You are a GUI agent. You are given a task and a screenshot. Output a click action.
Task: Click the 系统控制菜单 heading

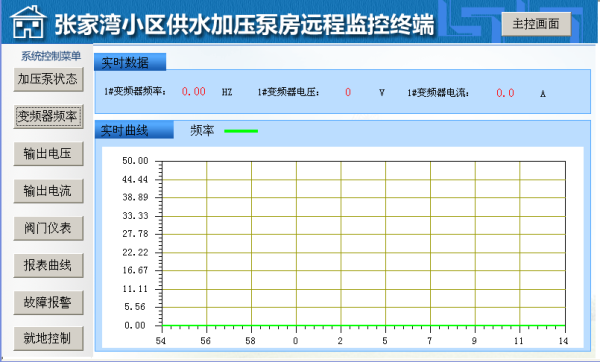[51, 56]
